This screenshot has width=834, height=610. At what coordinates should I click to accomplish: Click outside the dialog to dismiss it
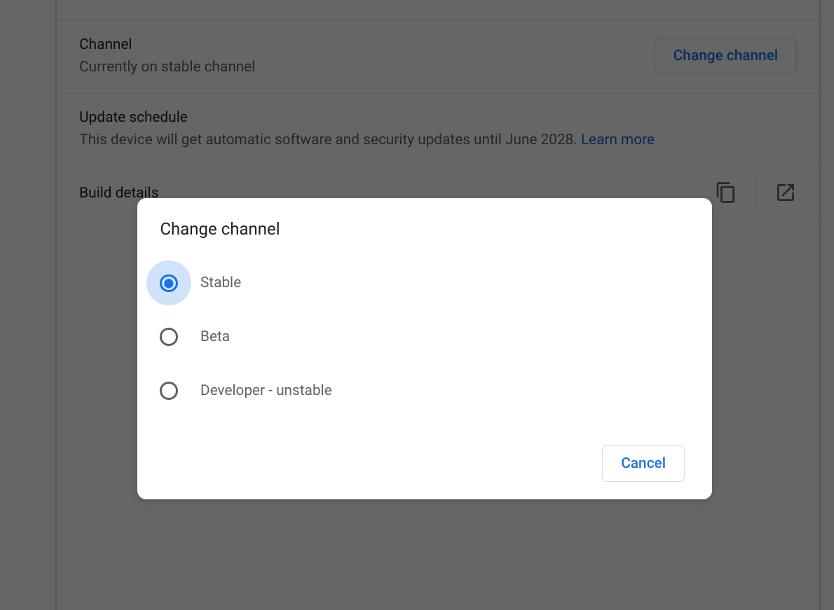(420, 560)
